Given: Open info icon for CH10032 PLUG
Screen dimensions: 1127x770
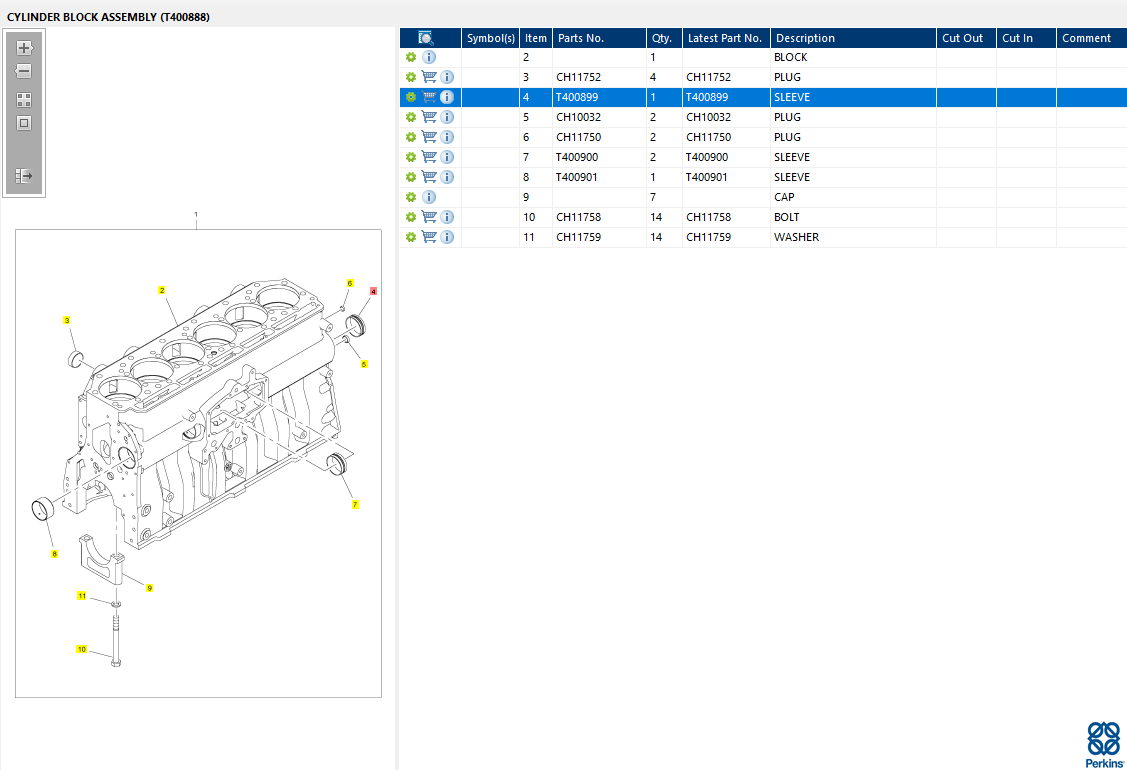Looking at the screenshot, I should [447, 117].
